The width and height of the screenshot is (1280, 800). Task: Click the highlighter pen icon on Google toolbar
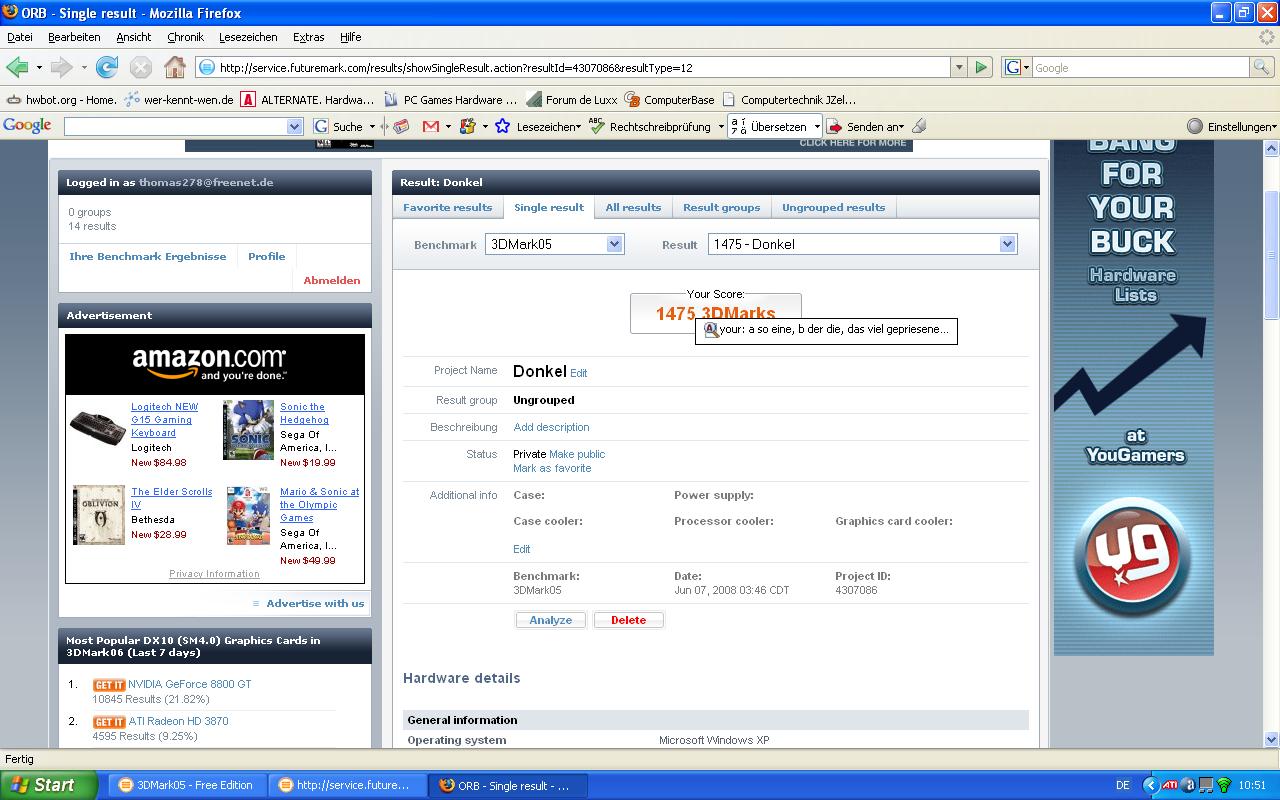tap(919, 126)
